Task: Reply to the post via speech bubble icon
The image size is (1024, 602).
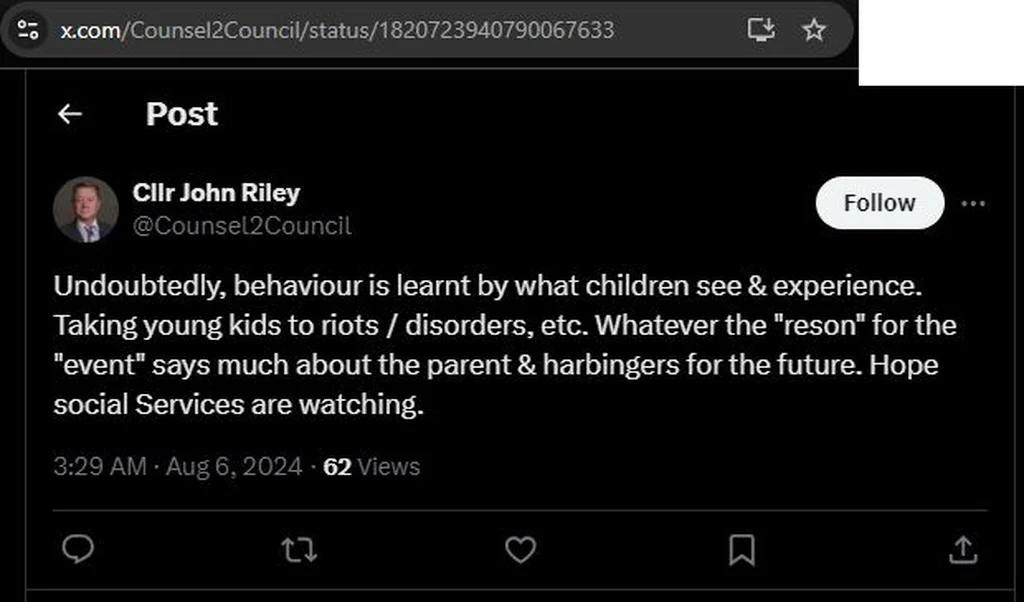Action: (x=78, y=549)
